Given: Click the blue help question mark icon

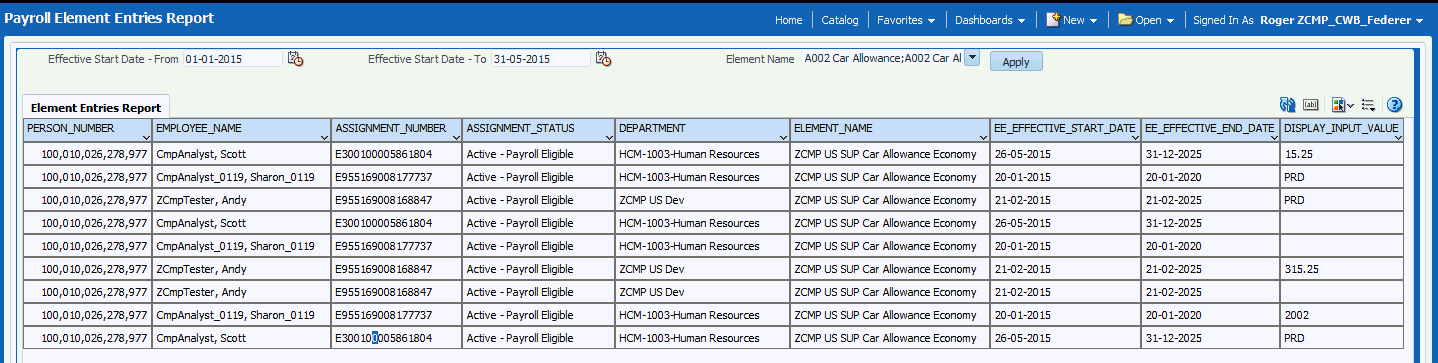Looking at the screenshot, I should tap(1395, 105).
